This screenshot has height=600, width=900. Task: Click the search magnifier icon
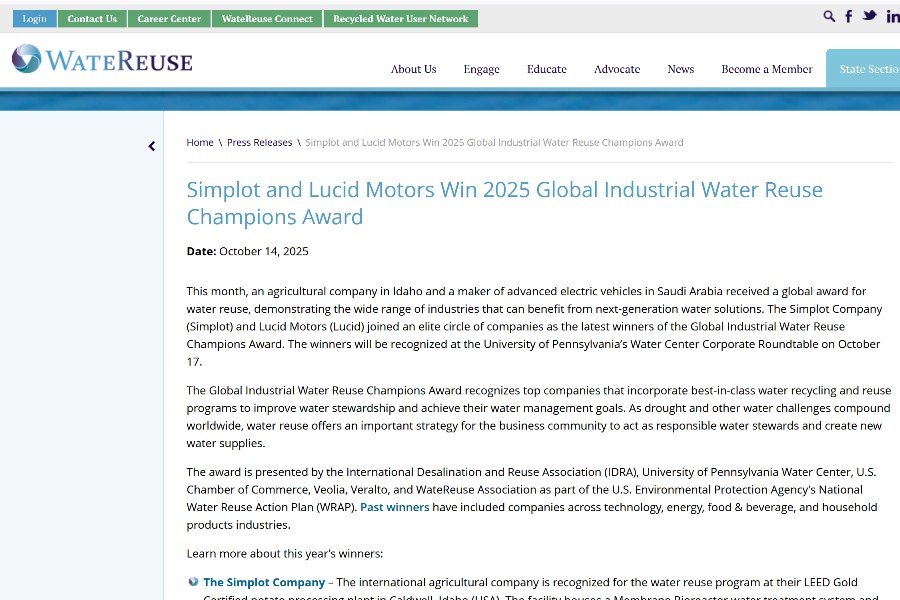pyautogui.click(x=829, y=16)
